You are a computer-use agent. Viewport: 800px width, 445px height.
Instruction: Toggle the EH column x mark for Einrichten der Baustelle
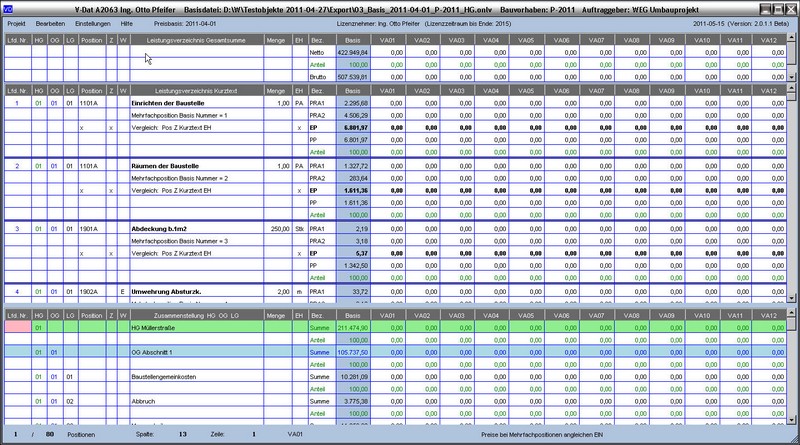(299, 128)
